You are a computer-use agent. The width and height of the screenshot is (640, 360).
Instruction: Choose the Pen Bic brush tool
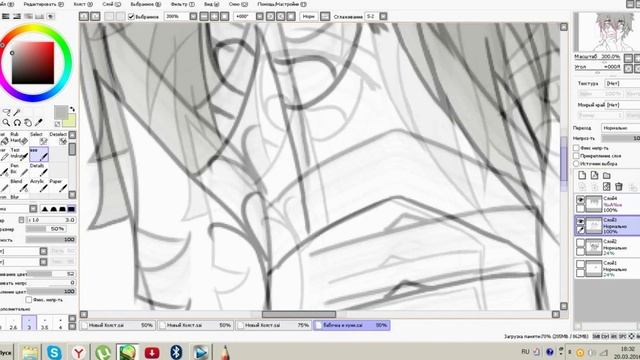point(19,170)
